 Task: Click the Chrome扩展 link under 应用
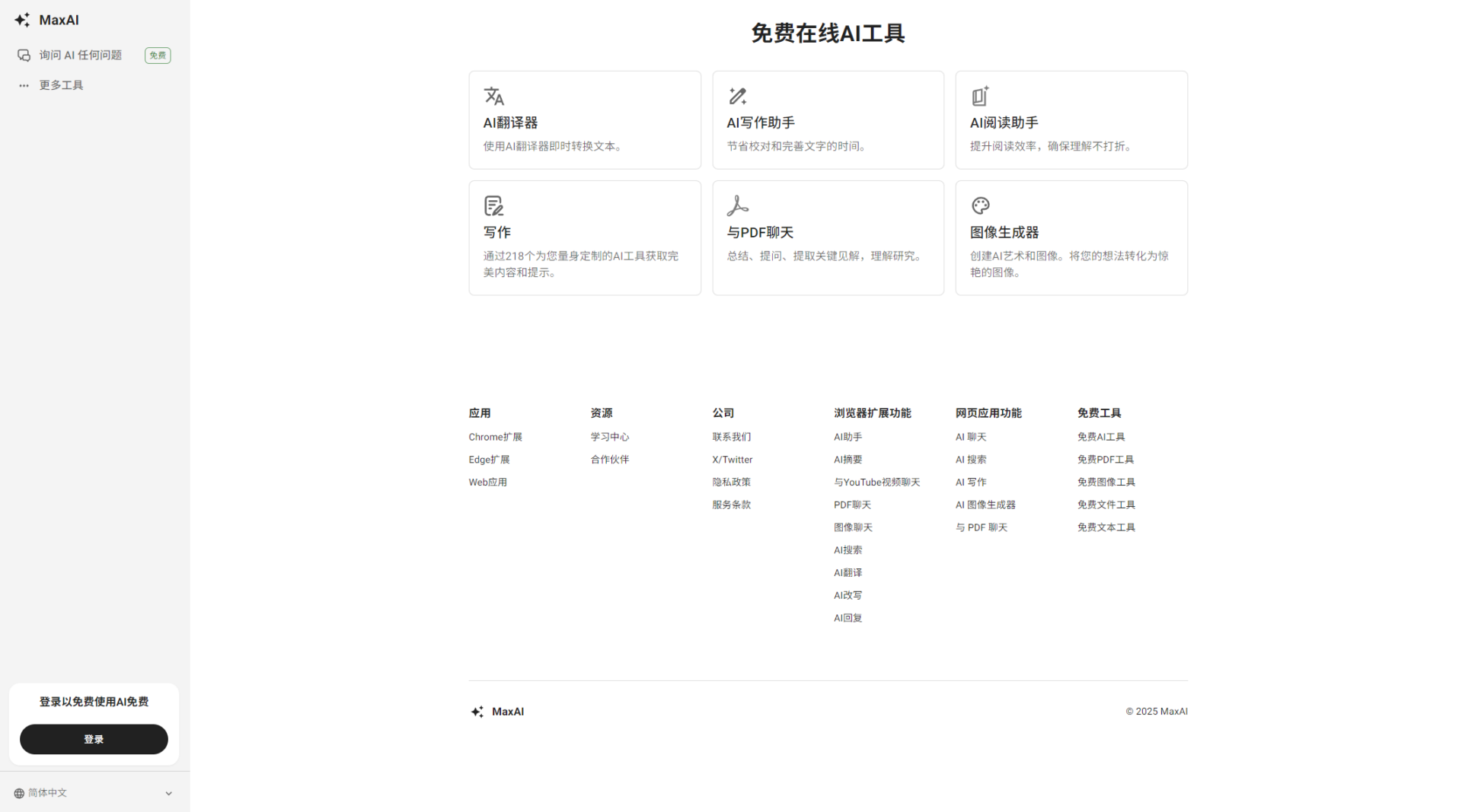(x=495, y=437)
